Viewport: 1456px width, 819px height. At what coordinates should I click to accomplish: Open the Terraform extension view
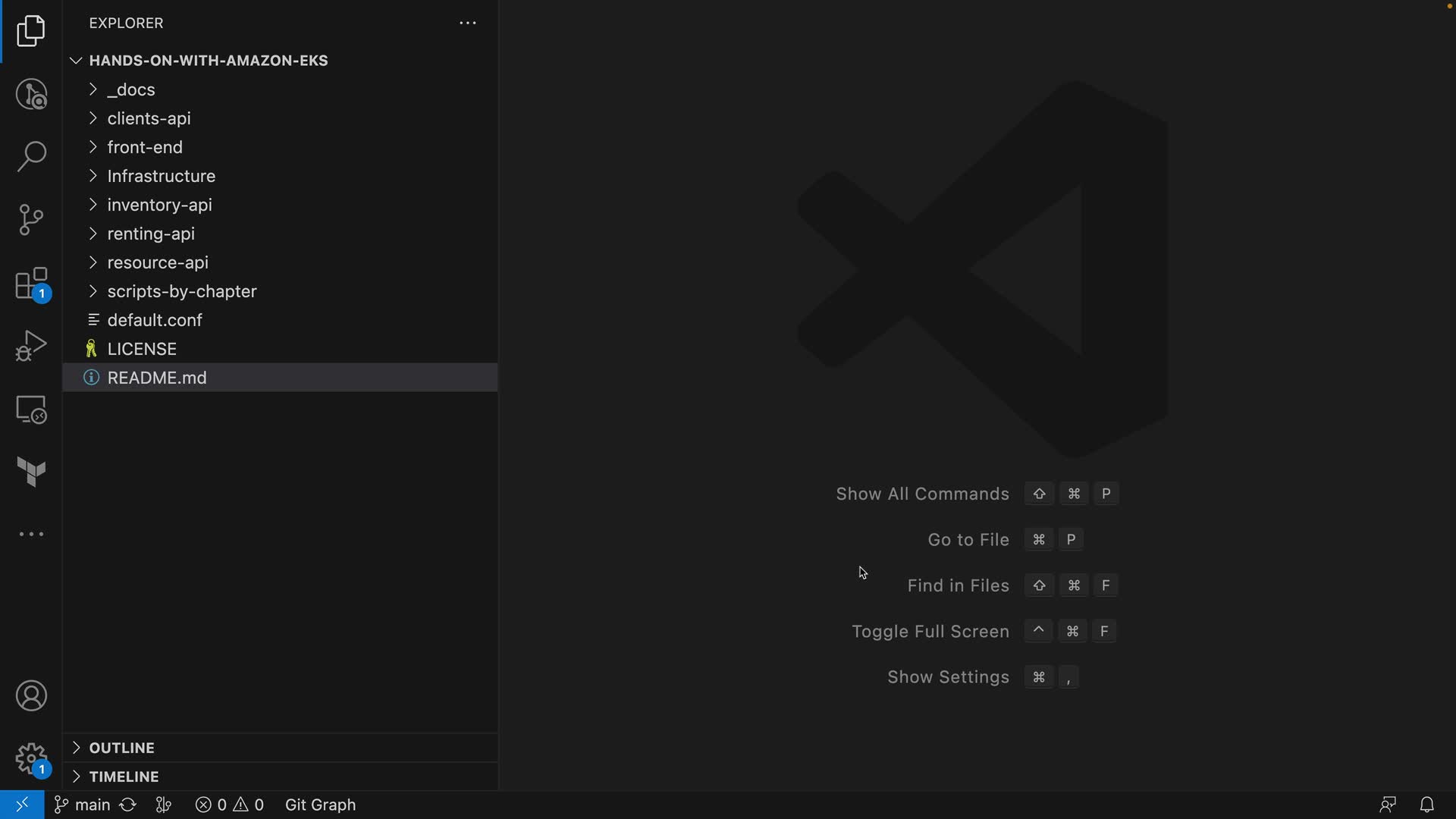pos(31,472)
